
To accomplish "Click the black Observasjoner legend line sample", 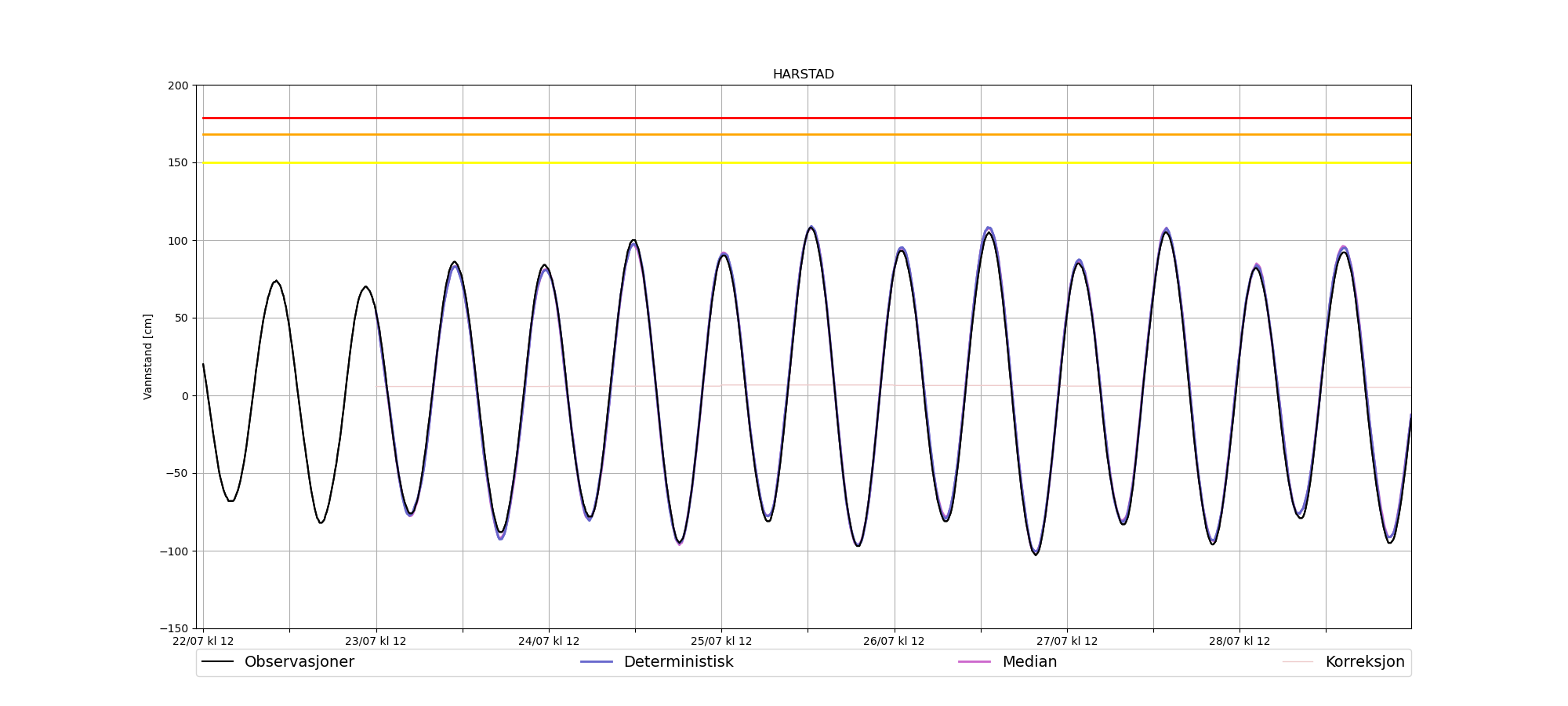I will [218, 662].
